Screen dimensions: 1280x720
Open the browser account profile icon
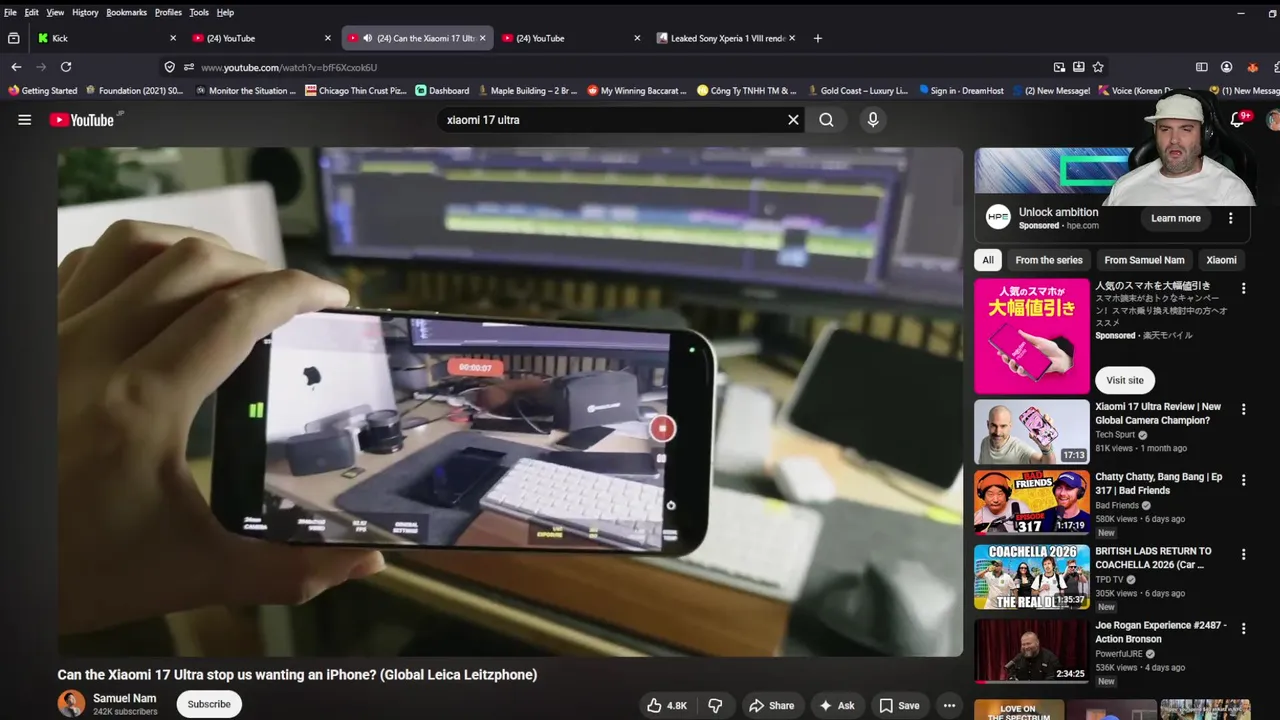[1226, 67]
